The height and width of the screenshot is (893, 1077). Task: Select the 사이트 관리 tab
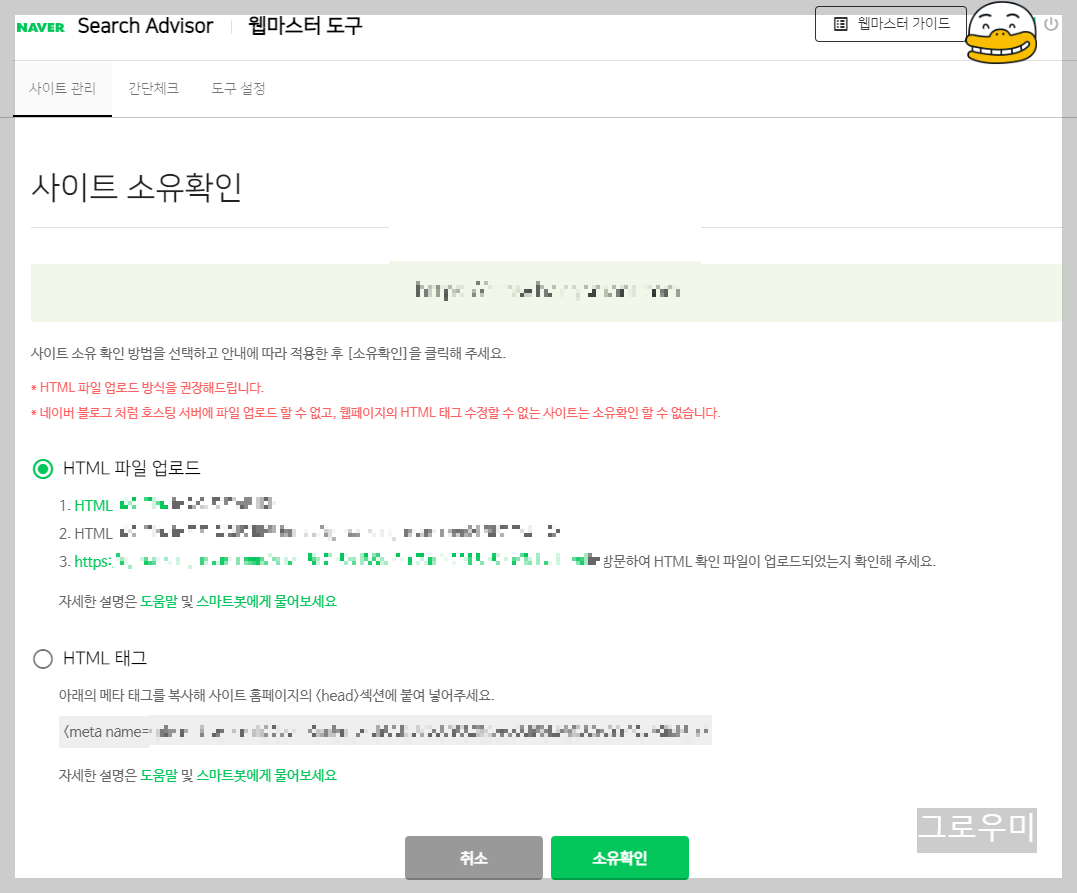[x=62, y=88]
